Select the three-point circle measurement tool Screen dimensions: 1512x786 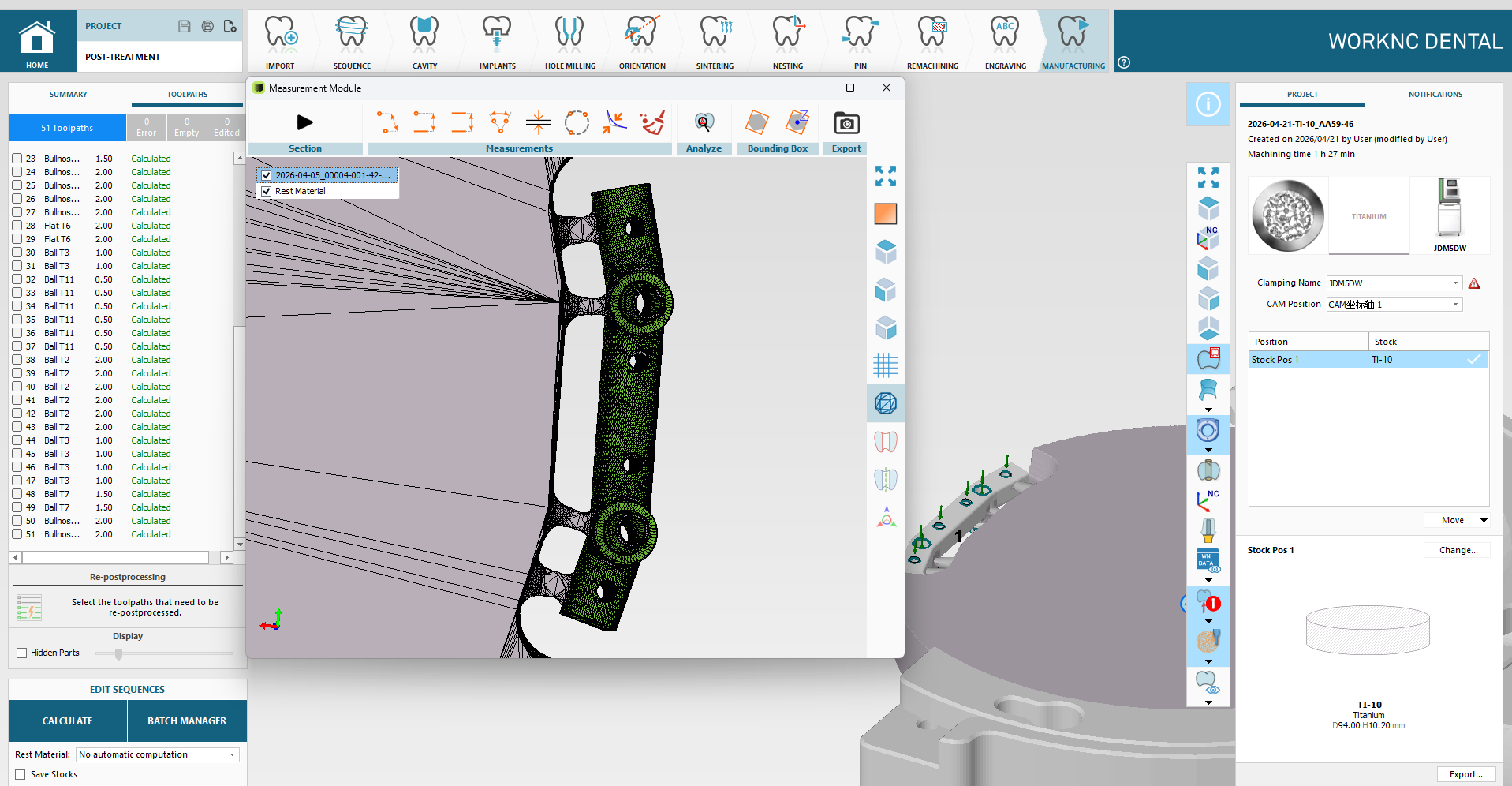pyautogui.click(x=577, y=122)
